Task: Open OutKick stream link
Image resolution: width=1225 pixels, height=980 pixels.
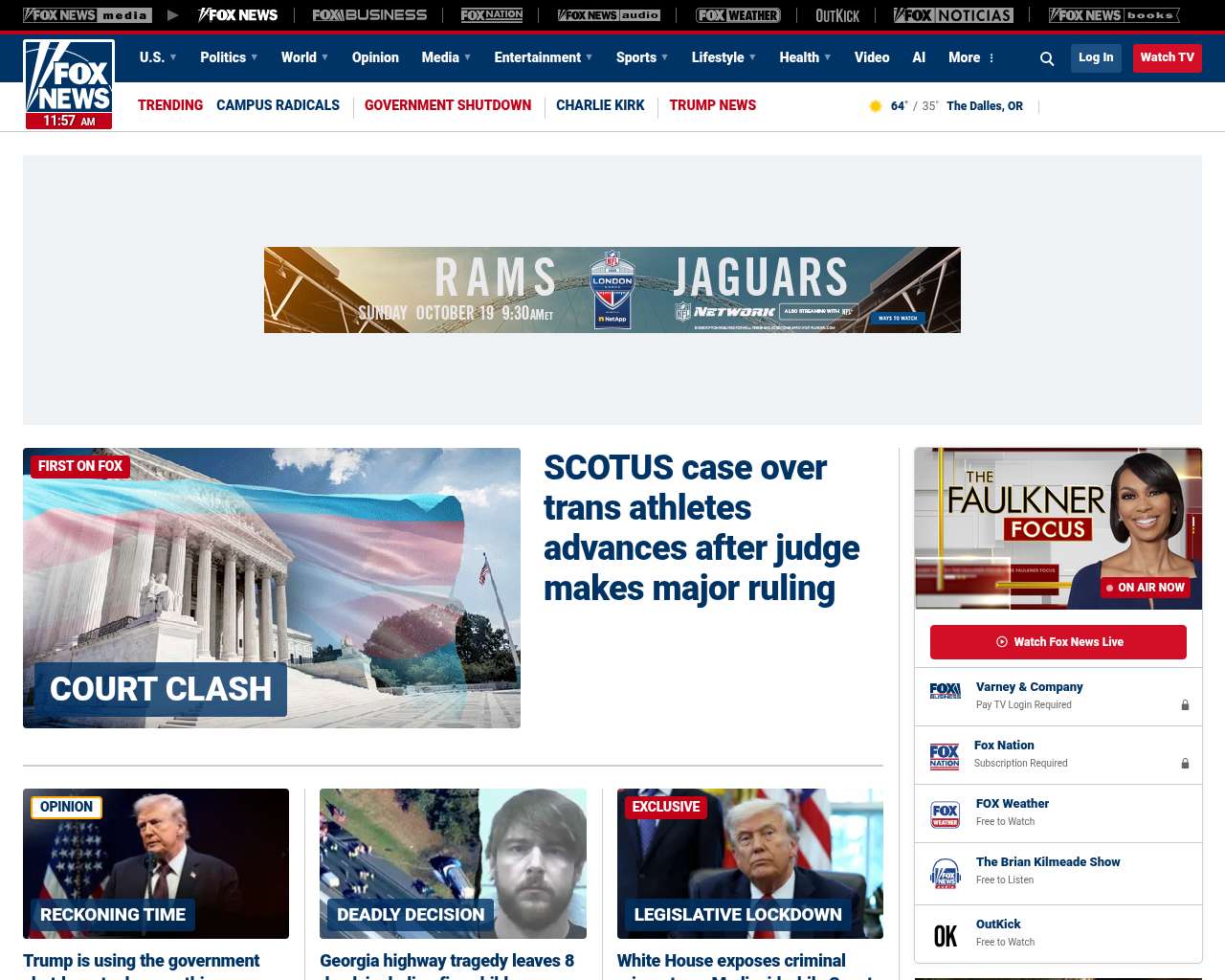Action: pyautogui.click(x=998, y=924)
